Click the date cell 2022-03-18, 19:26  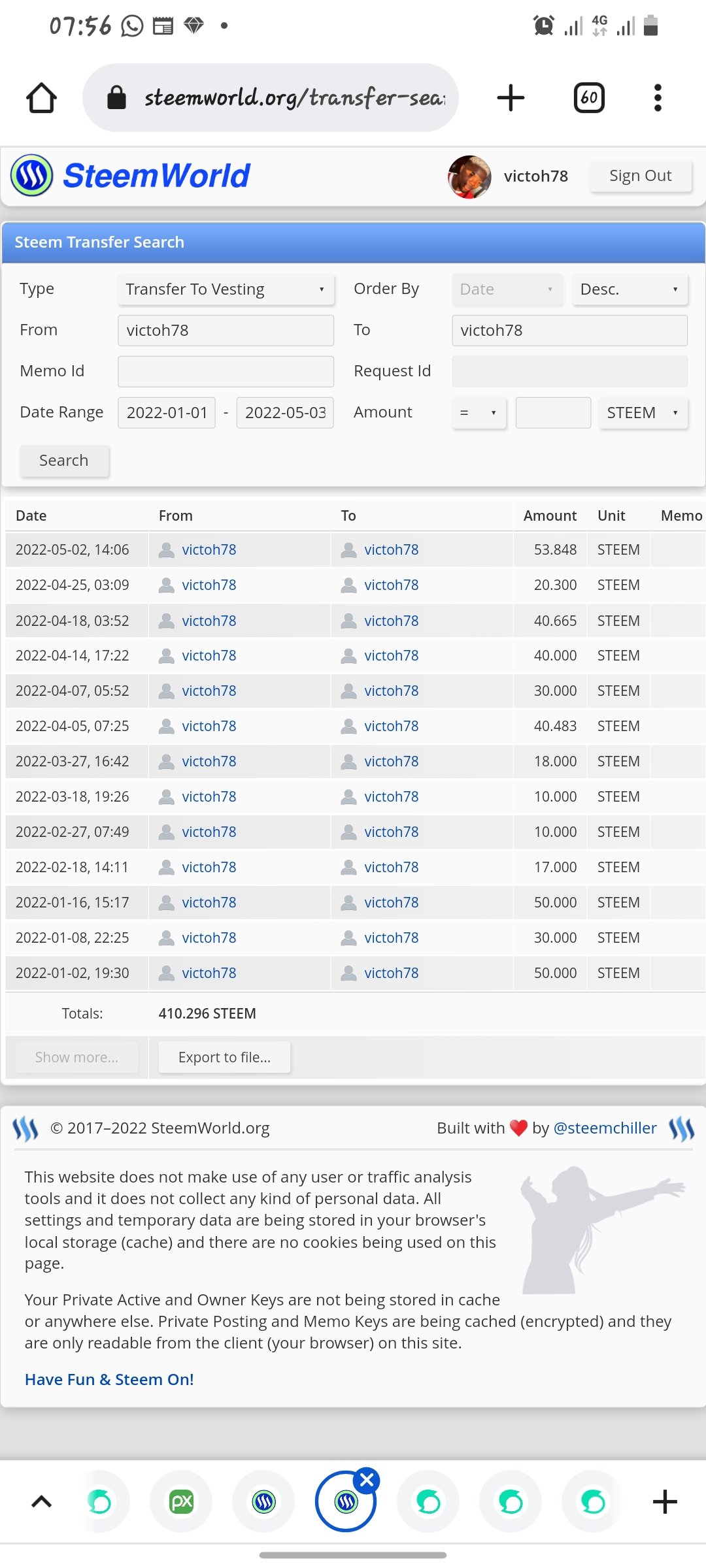73,797
